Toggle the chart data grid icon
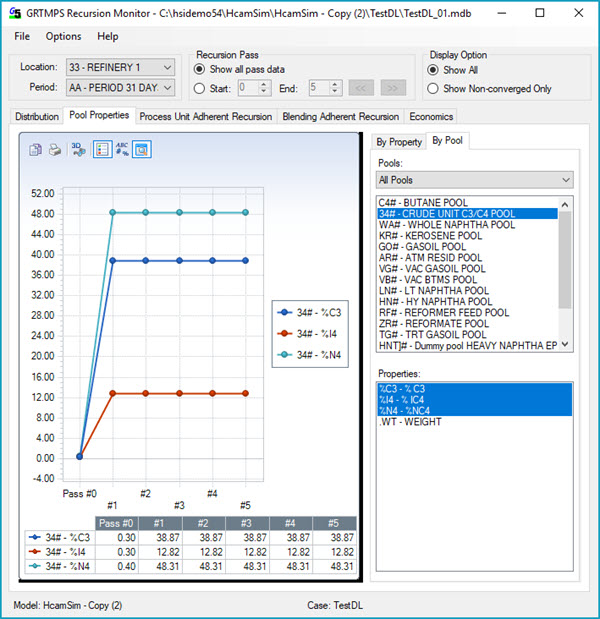This screenshot has height=619, width=600. point(142,150)
